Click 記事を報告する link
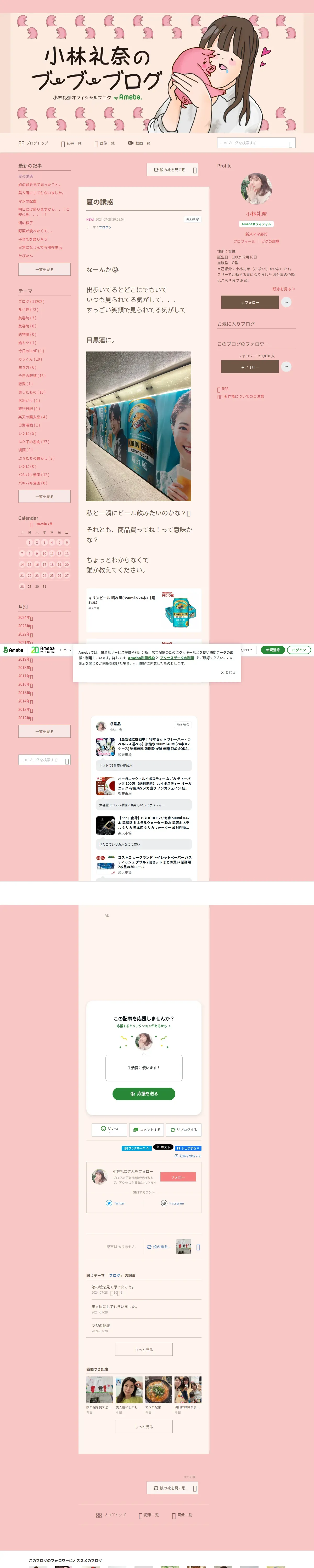314x1568 pixels. (188, 1156)
